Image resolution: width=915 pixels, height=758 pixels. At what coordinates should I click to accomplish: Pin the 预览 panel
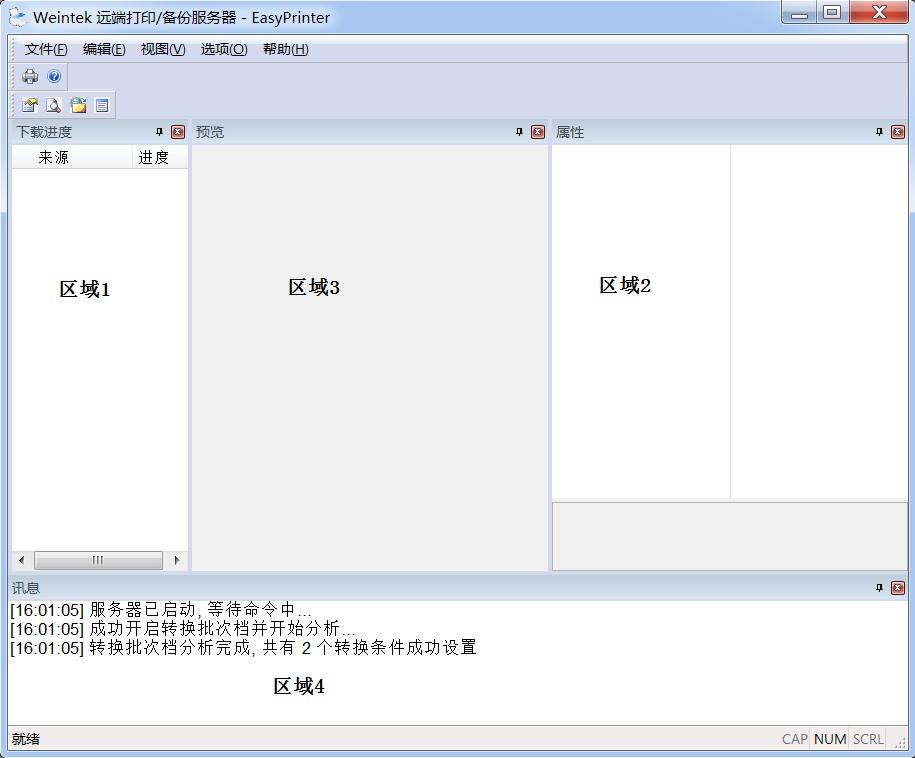[519, 132]
